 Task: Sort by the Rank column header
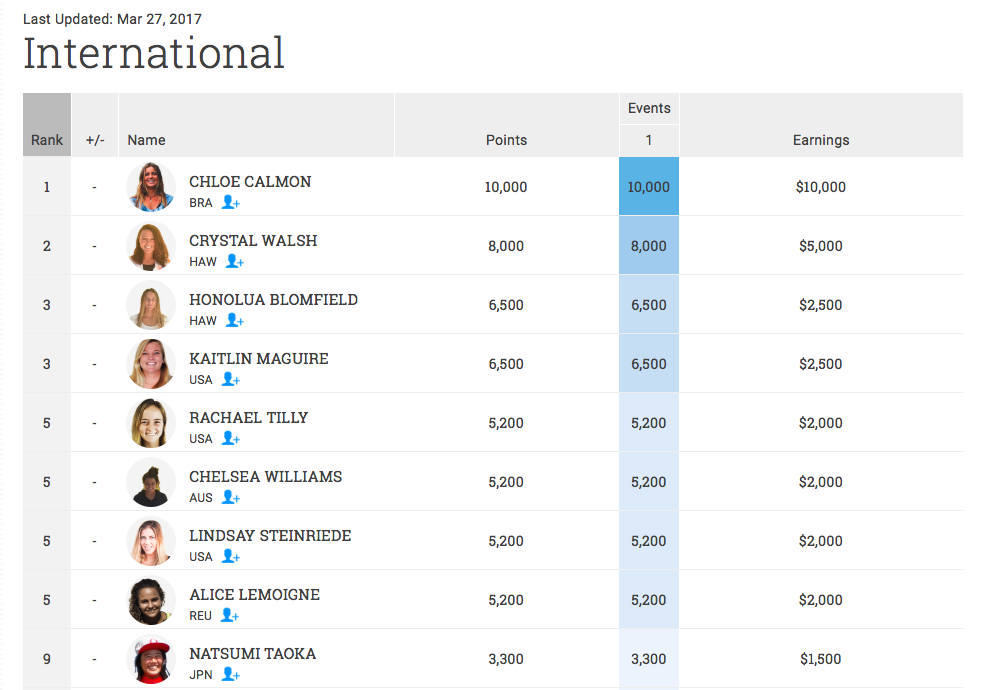[x=47, y=140]
